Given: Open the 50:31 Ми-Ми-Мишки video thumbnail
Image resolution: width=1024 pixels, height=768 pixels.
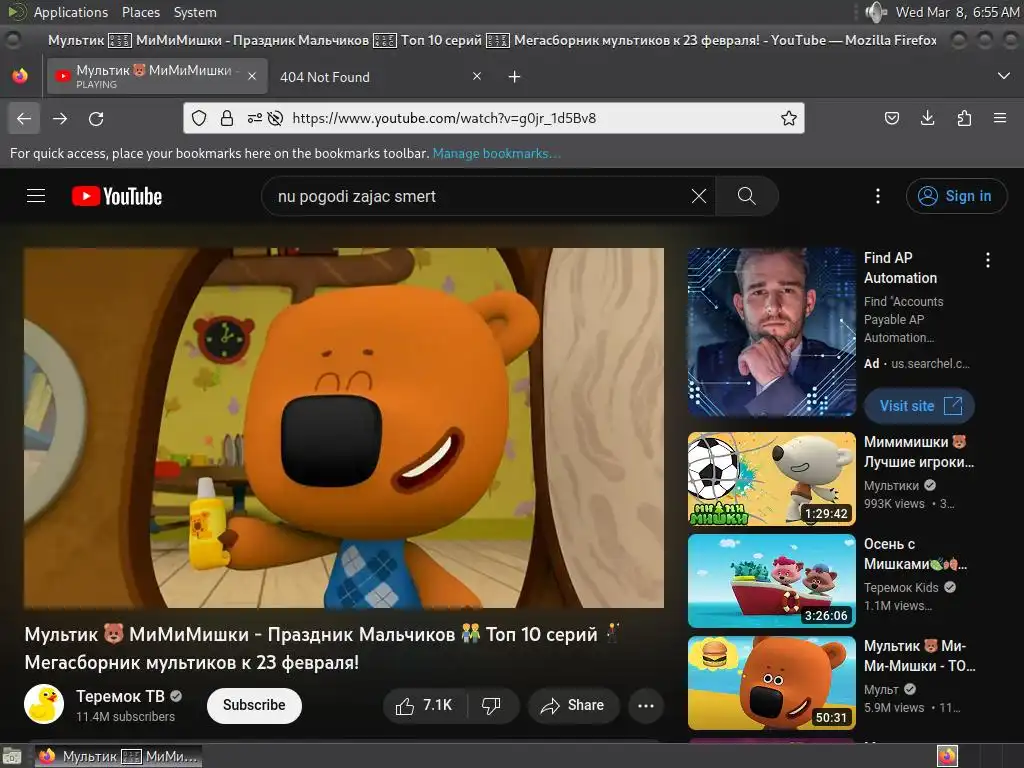Looking at the screenshot, I should (771, 682).
